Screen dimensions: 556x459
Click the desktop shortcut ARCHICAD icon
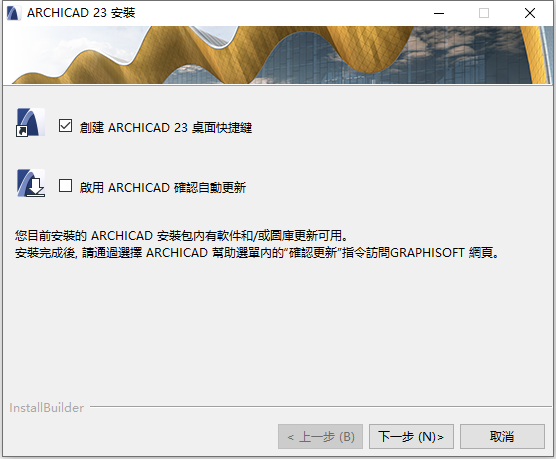click(x=30, y=122)
